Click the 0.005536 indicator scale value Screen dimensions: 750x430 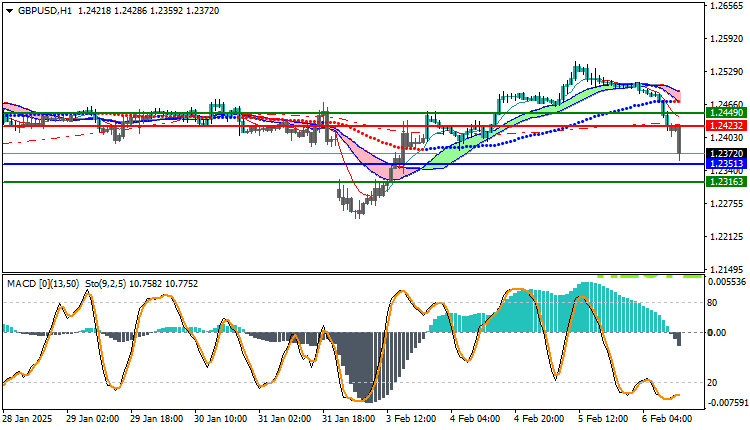727,282
